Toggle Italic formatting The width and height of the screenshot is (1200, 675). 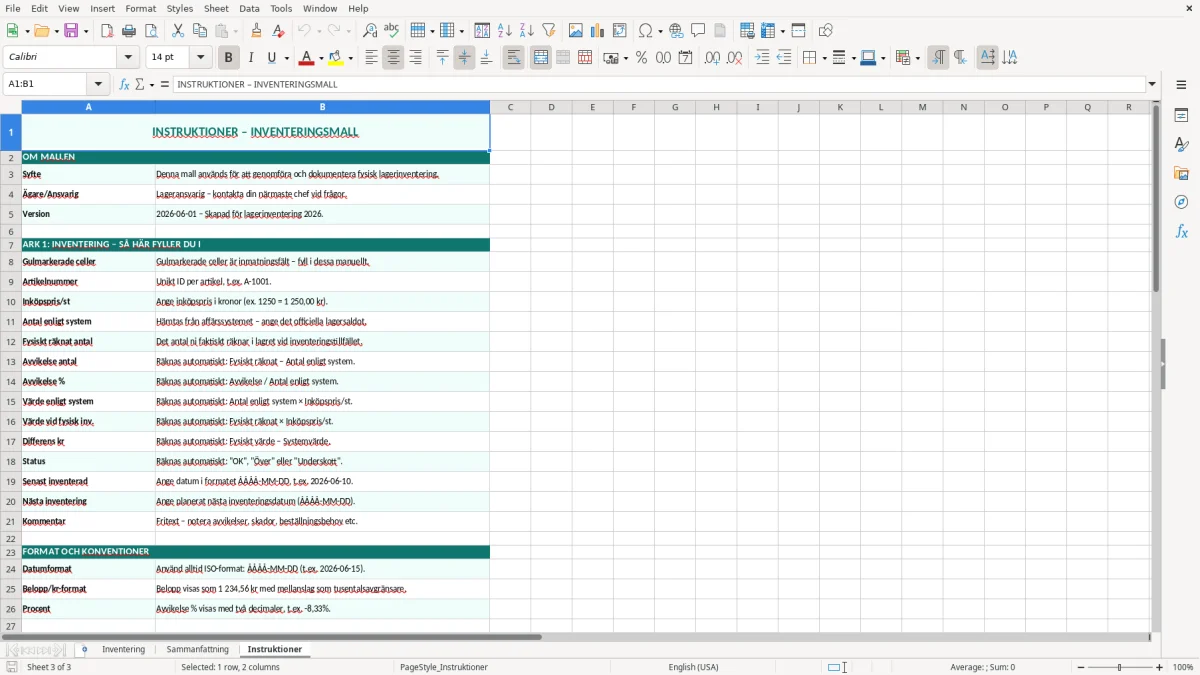[x=250, y=58]
